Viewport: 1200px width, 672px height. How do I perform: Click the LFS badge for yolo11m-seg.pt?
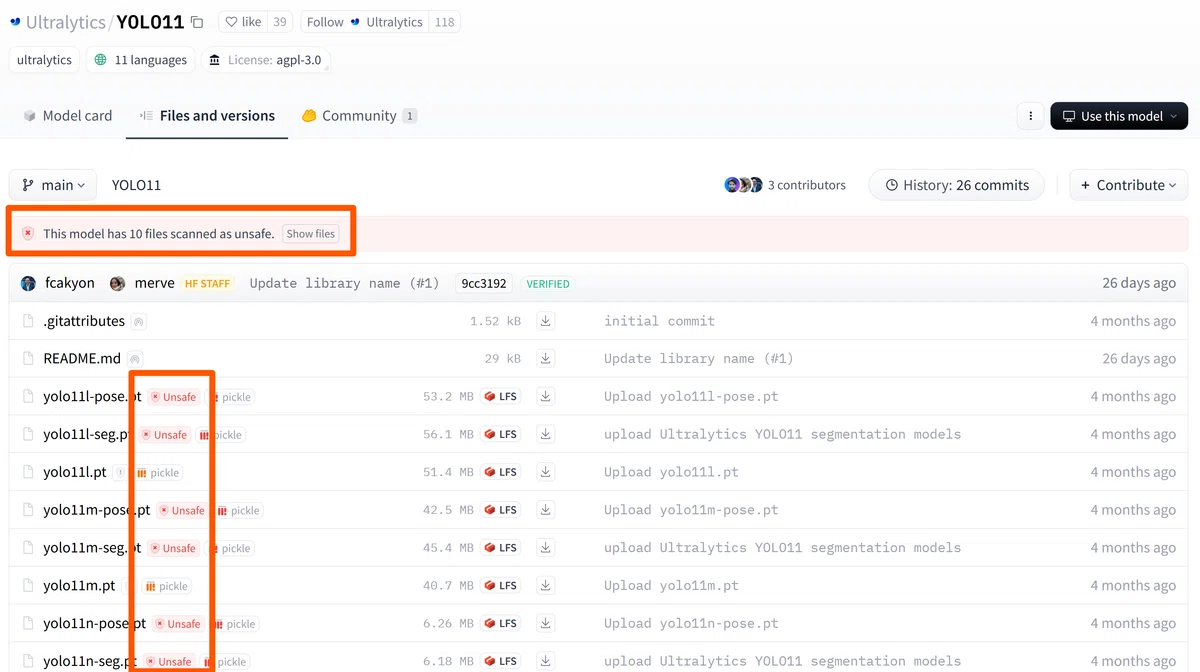[x=501, y=548]
